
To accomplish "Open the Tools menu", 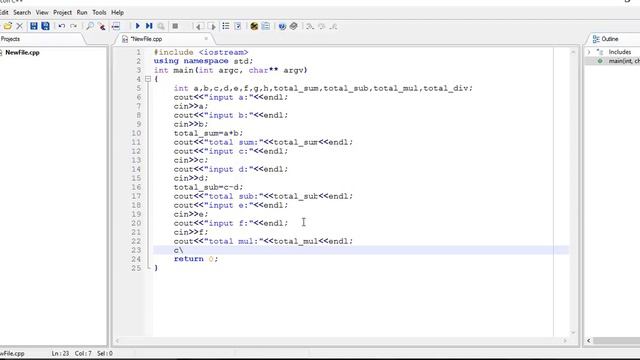I will [99, 12].
